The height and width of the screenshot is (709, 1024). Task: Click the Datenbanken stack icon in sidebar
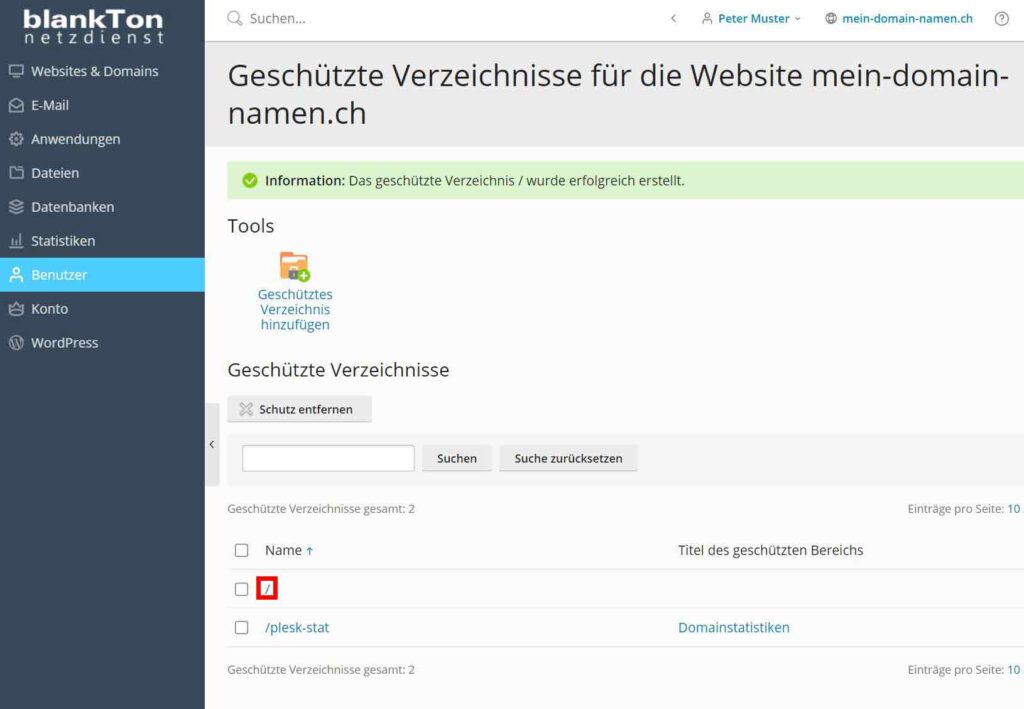[16, 207]
